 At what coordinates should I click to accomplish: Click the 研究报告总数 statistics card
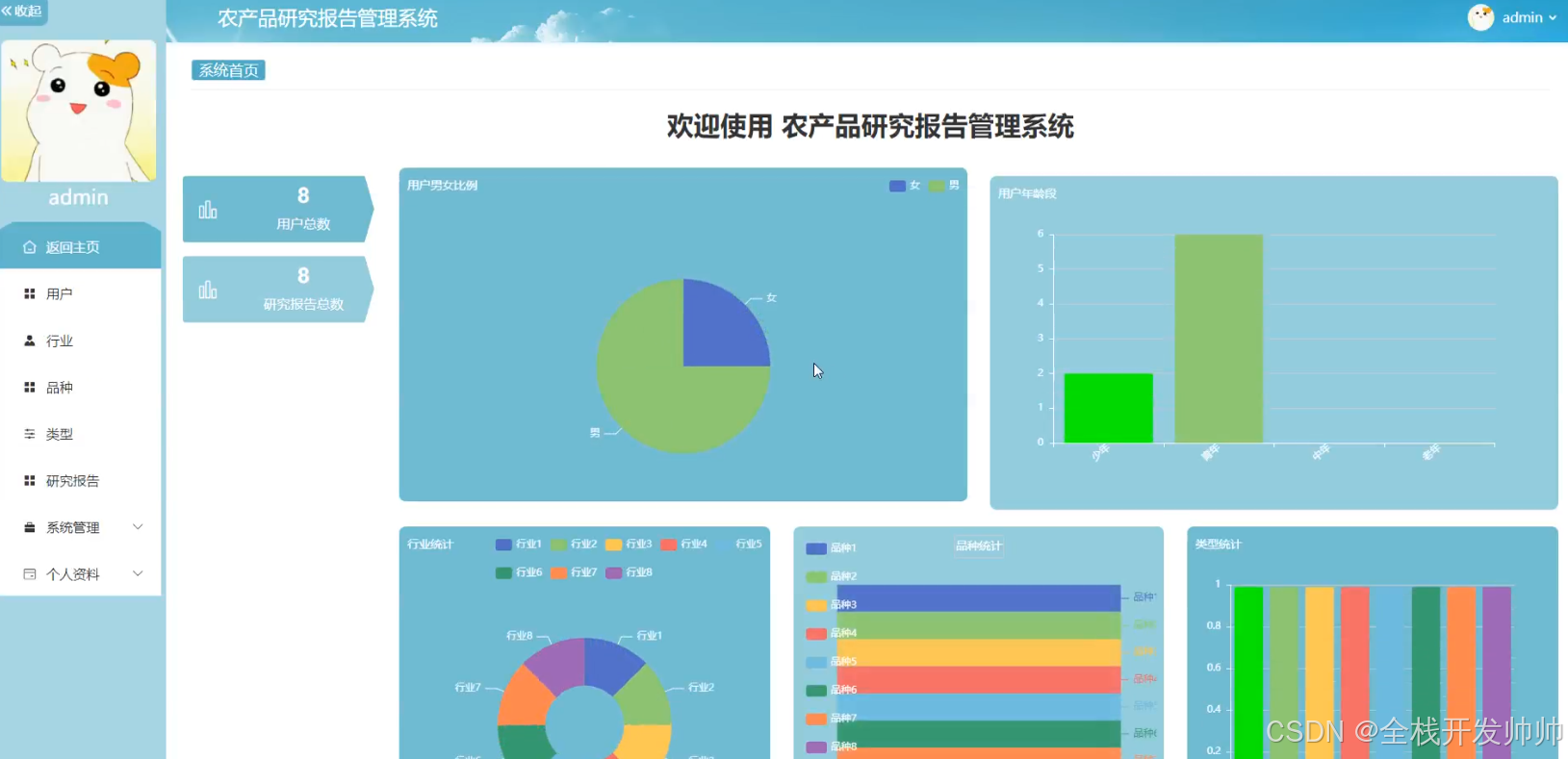click(x=277, y=289)
